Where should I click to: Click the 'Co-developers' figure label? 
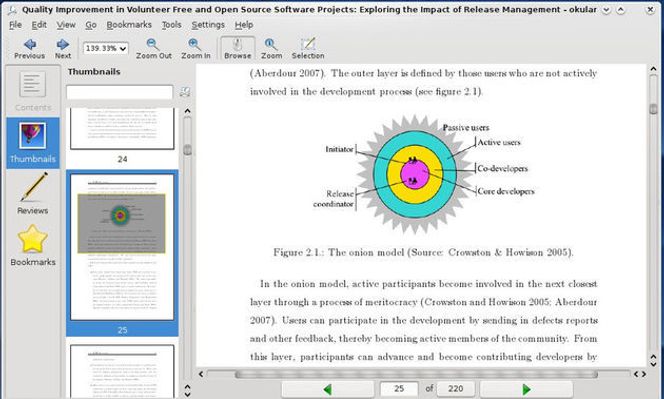coord(502,169)
